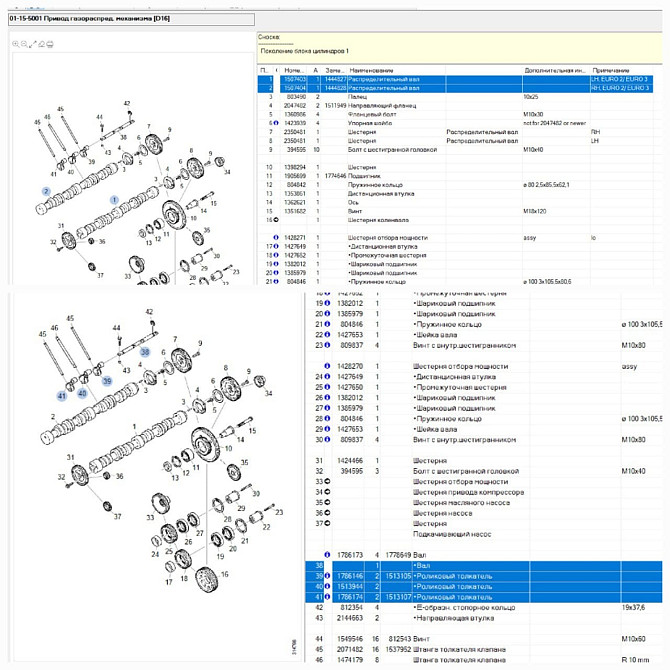Image resolution: width=670 pixels, height=670 pixels.
Task: Select row 32 part 394595 with quantity 3
Action: click(x=484, y=471)
